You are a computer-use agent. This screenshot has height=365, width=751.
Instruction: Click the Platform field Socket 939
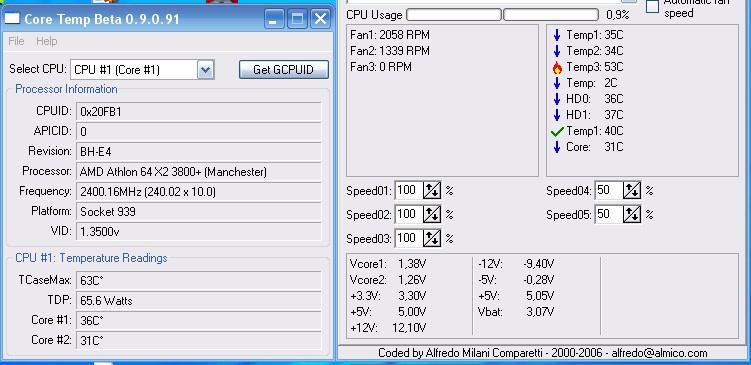pos(198,211)
